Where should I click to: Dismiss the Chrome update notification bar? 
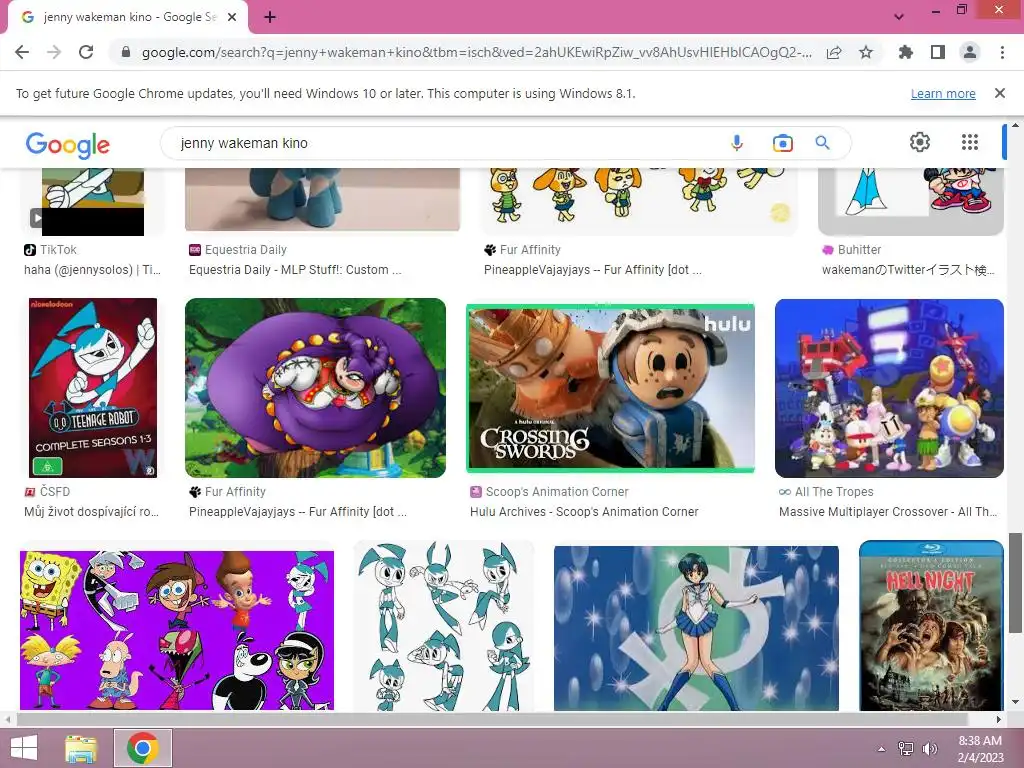click(x=1000, y=93)
